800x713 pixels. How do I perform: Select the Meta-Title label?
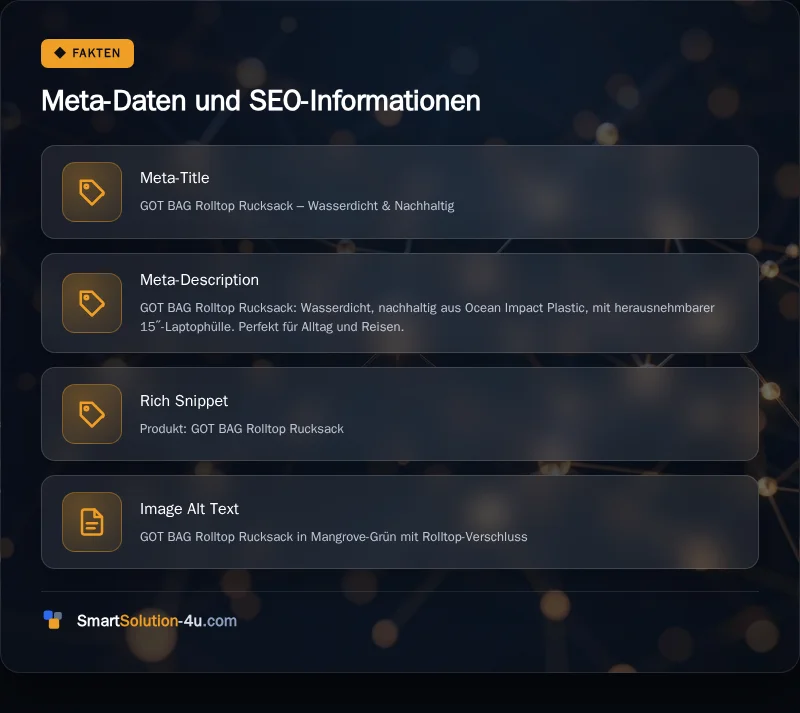[x=174, y=178]
